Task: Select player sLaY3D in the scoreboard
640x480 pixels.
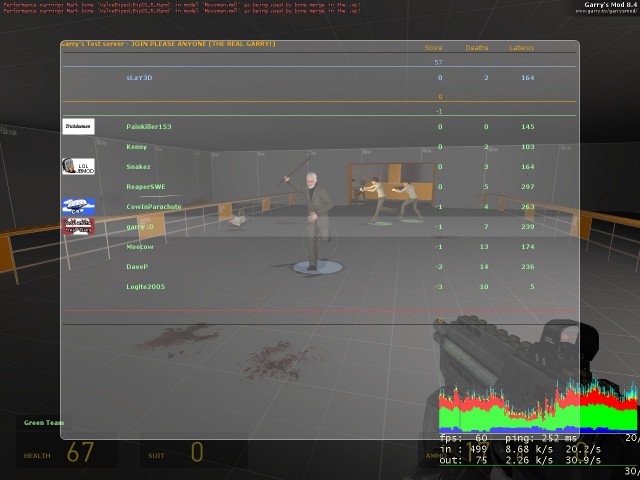Action: pyautogui.click(x=139, y=78)
